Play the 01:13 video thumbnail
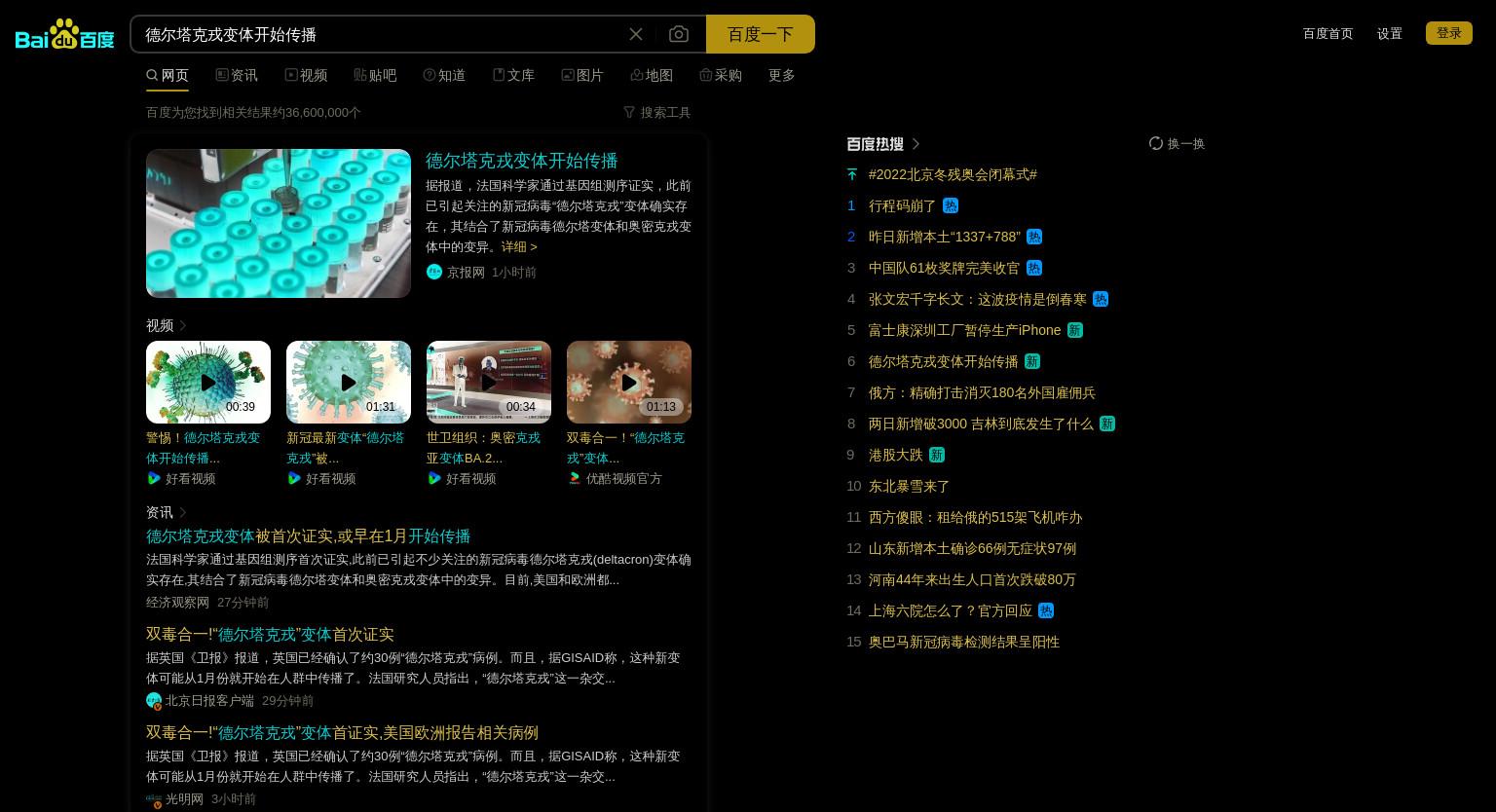This screenshot has height=812, width=1496. (629, 382)
